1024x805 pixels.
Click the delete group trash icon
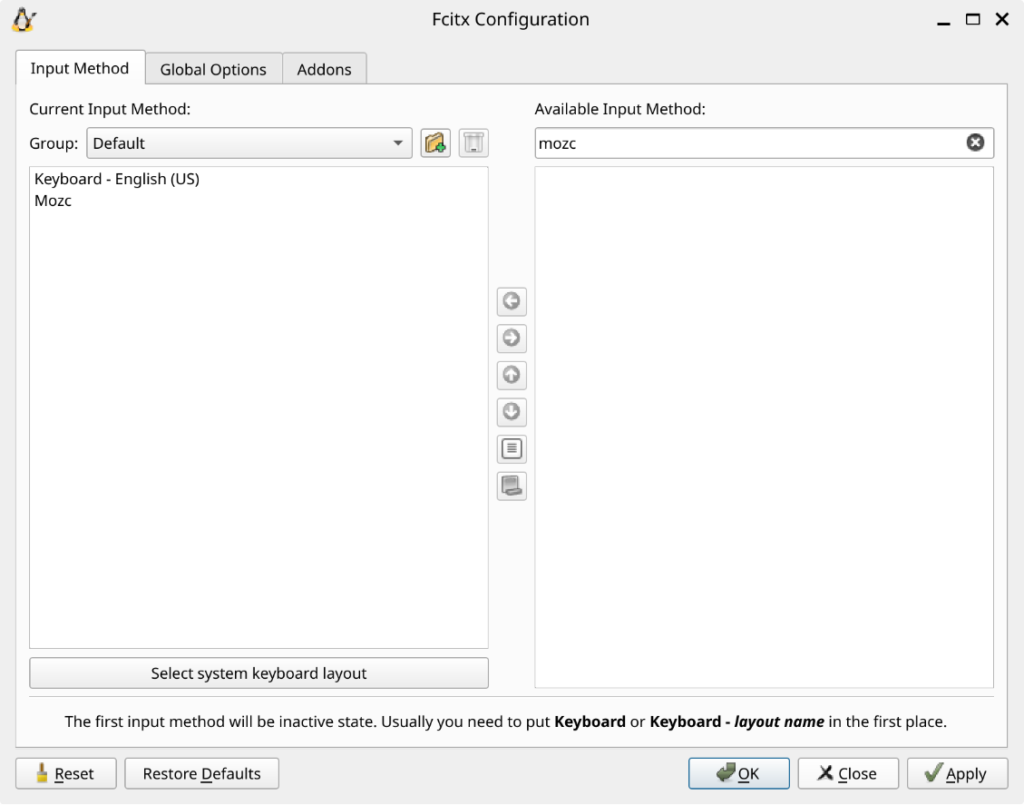(x=473, y=143)
